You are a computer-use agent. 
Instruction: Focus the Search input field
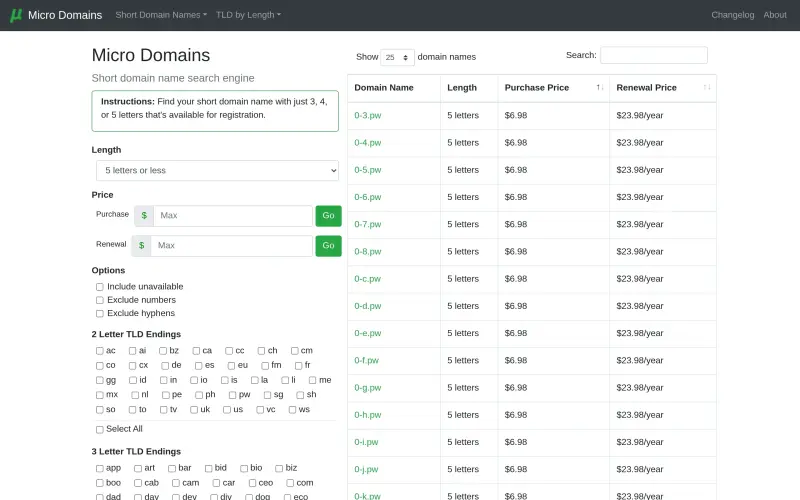[654, 55]
